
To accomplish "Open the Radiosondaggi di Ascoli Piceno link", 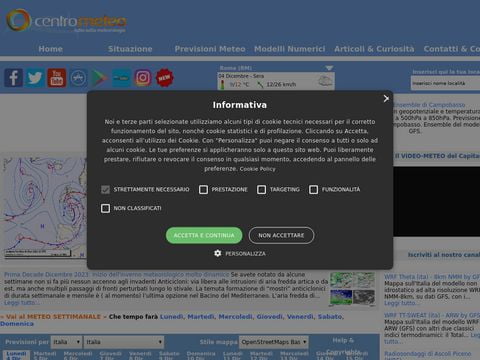I will (x=428, y=354).
